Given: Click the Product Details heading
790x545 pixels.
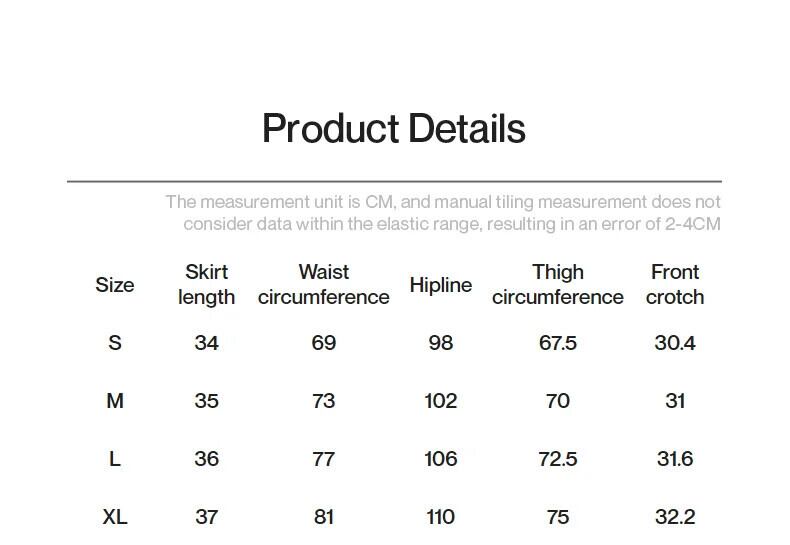Looking at the screenshot, I should pyautogui.click(x=393, y=129).
